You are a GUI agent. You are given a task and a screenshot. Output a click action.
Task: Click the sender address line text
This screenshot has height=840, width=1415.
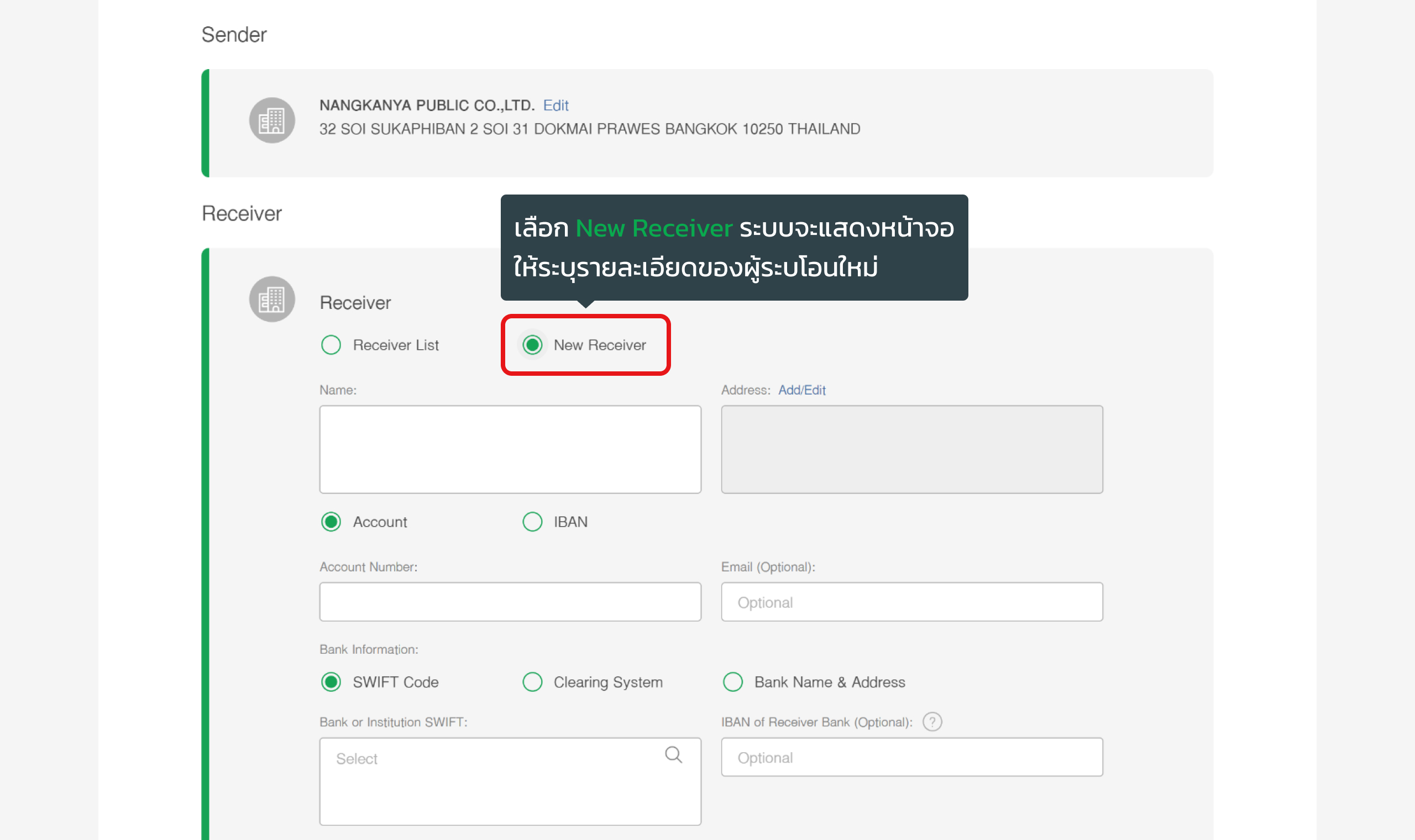590,129
